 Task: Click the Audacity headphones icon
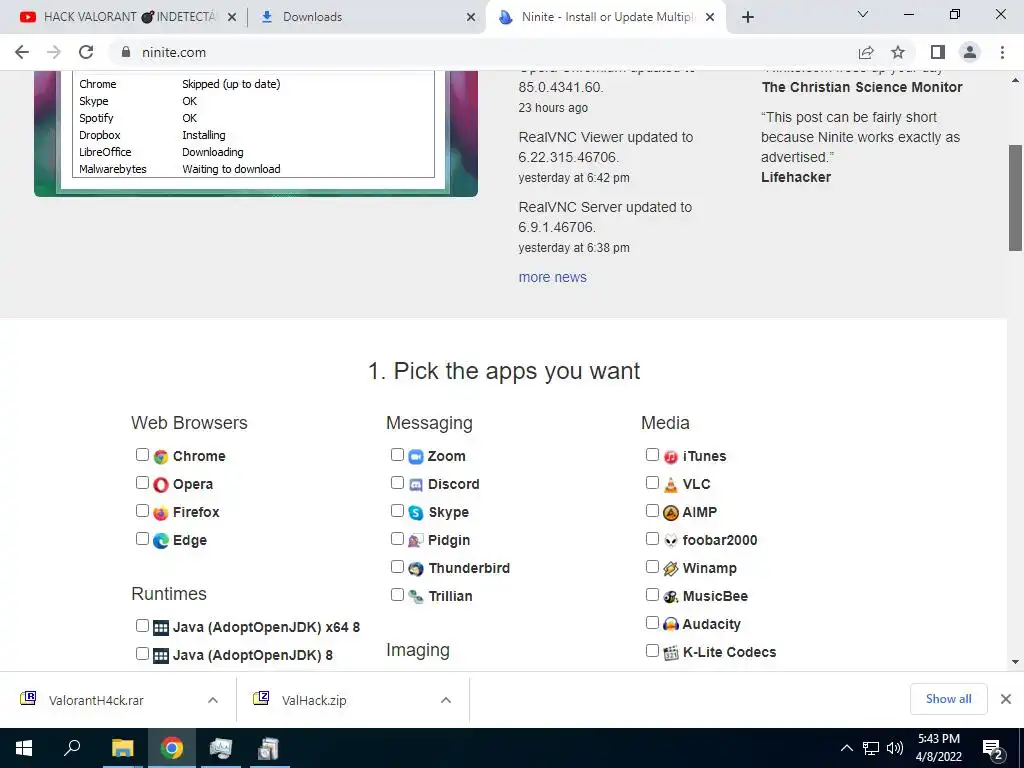[x=671, y=624]
